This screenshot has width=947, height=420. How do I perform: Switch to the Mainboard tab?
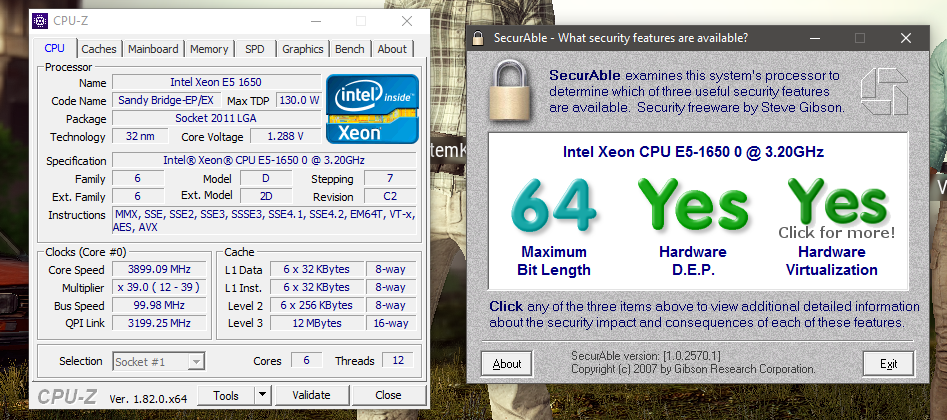[153, 49]
